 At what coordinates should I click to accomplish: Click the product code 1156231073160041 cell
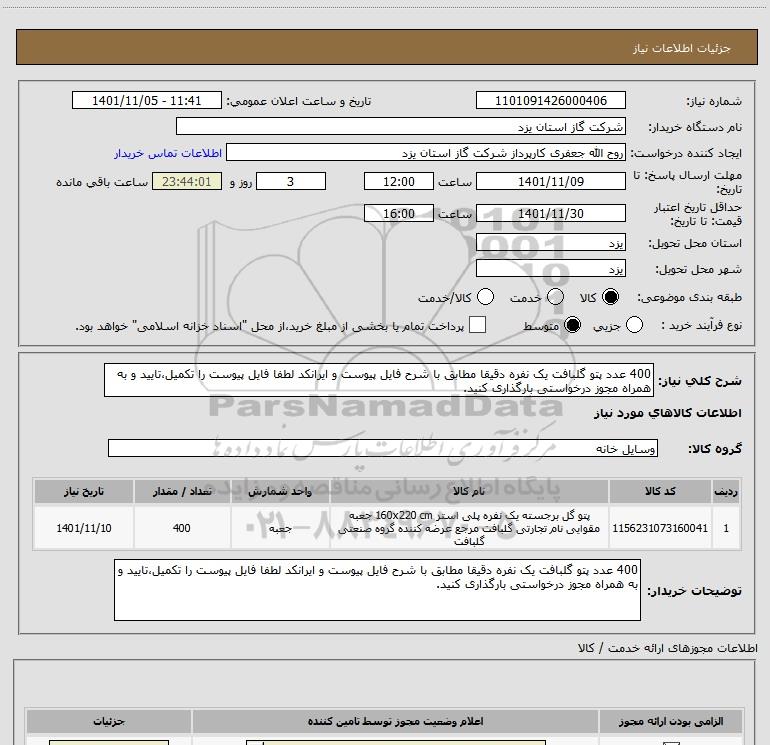660,528
